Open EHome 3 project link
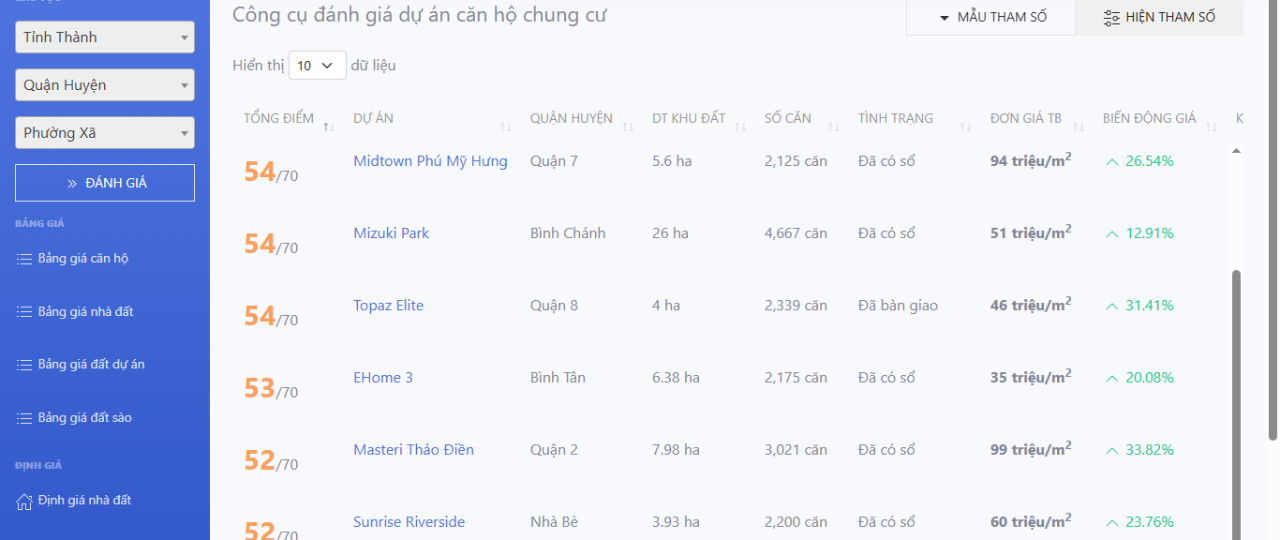The height and width of the screenshot is (540, 1280). click(x=383, y=377)
